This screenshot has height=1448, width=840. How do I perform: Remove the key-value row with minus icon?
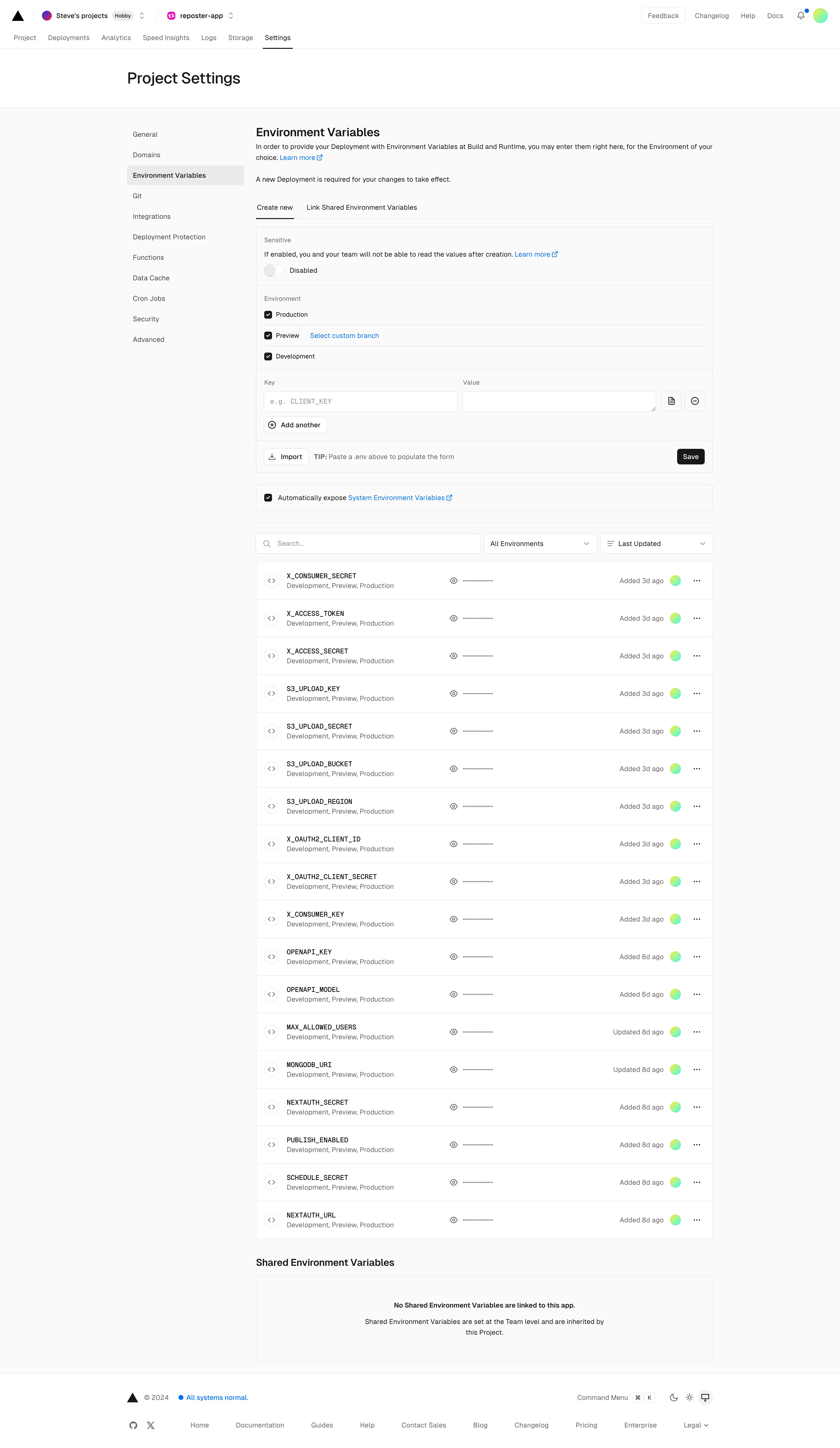[695, 401]
